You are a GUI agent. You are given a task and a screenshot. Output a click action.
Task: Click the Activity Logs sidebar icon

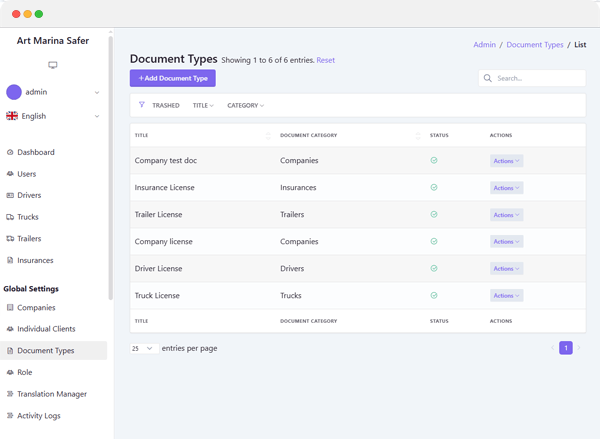point(10,415)
